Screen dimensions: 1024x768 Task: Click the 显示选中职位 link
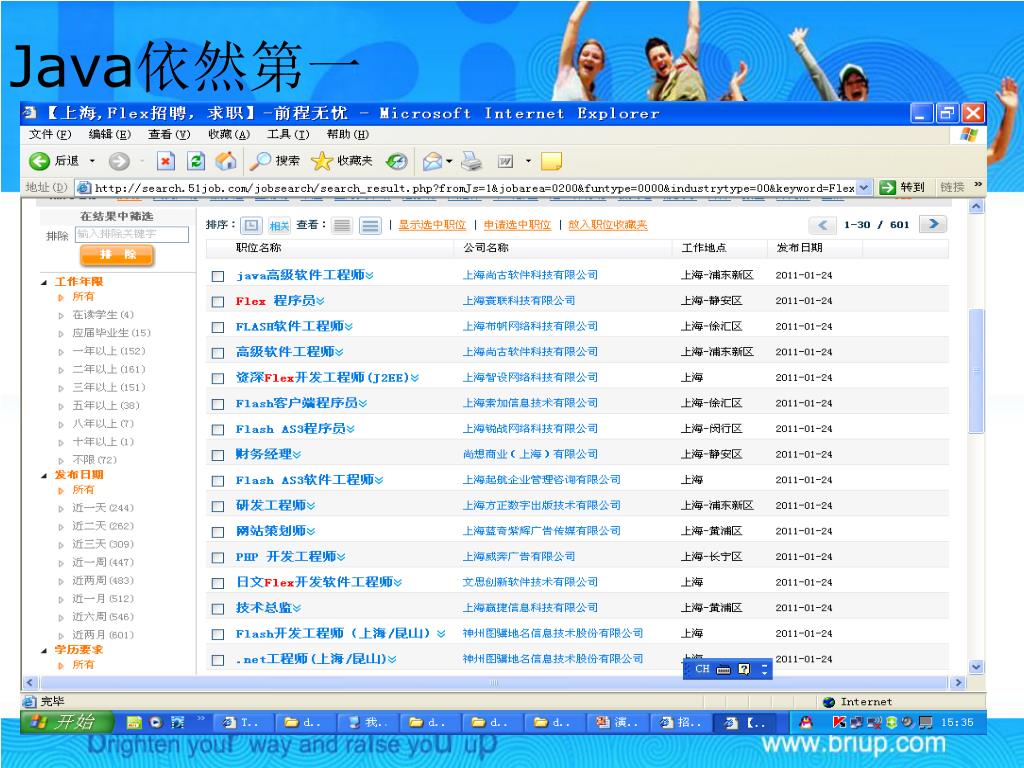pos(432,225)
